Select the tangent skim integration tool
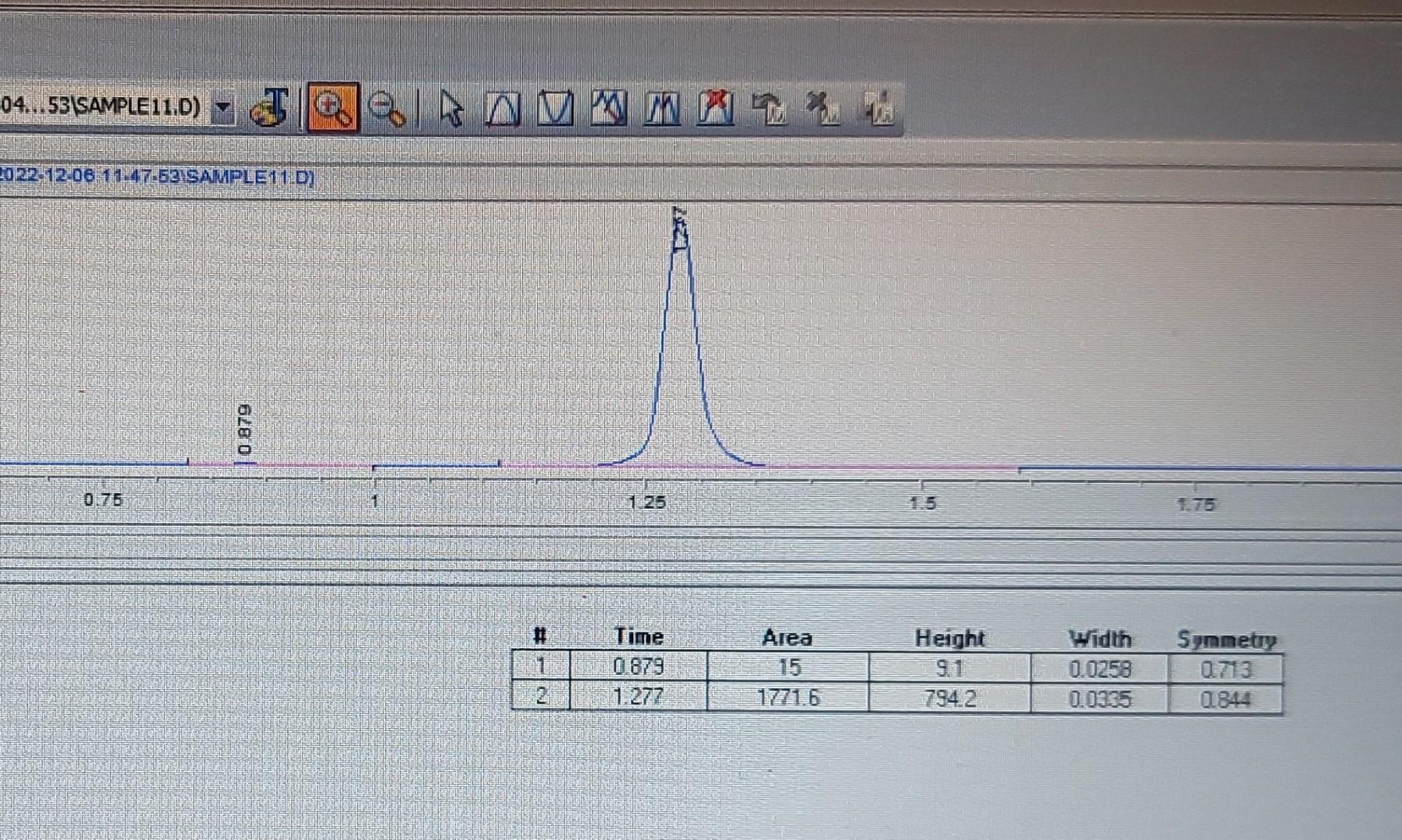 pos(608,109)
